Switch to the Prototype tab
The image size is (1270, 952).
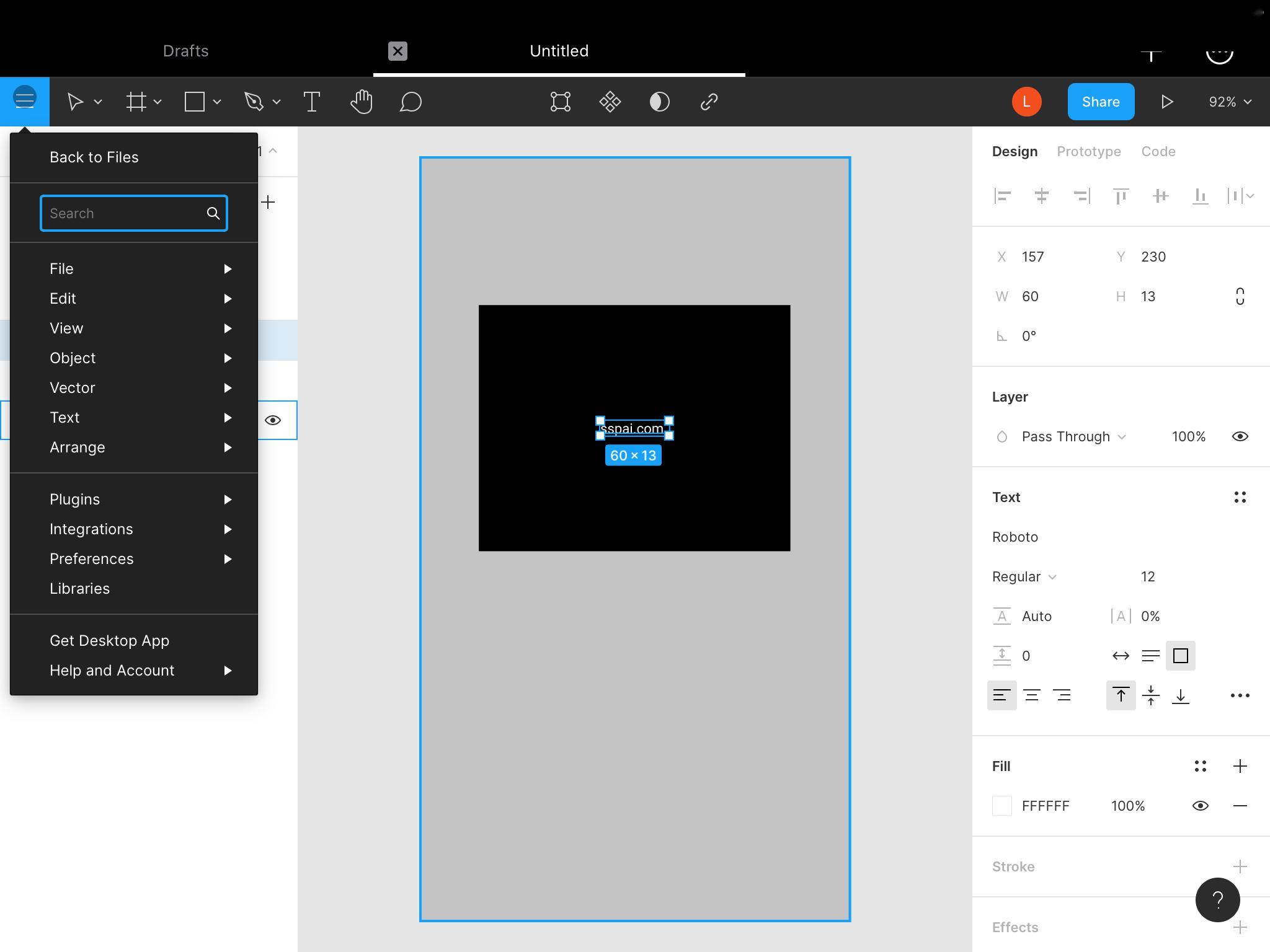(1088, 151)
